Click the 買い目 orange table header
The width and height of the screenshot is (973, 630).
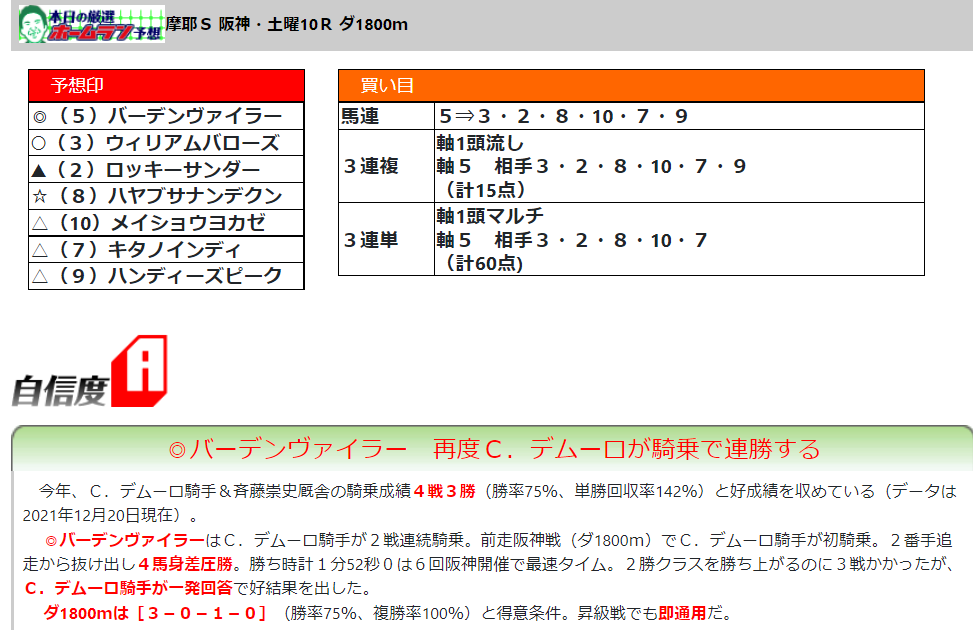pos(631,86)
